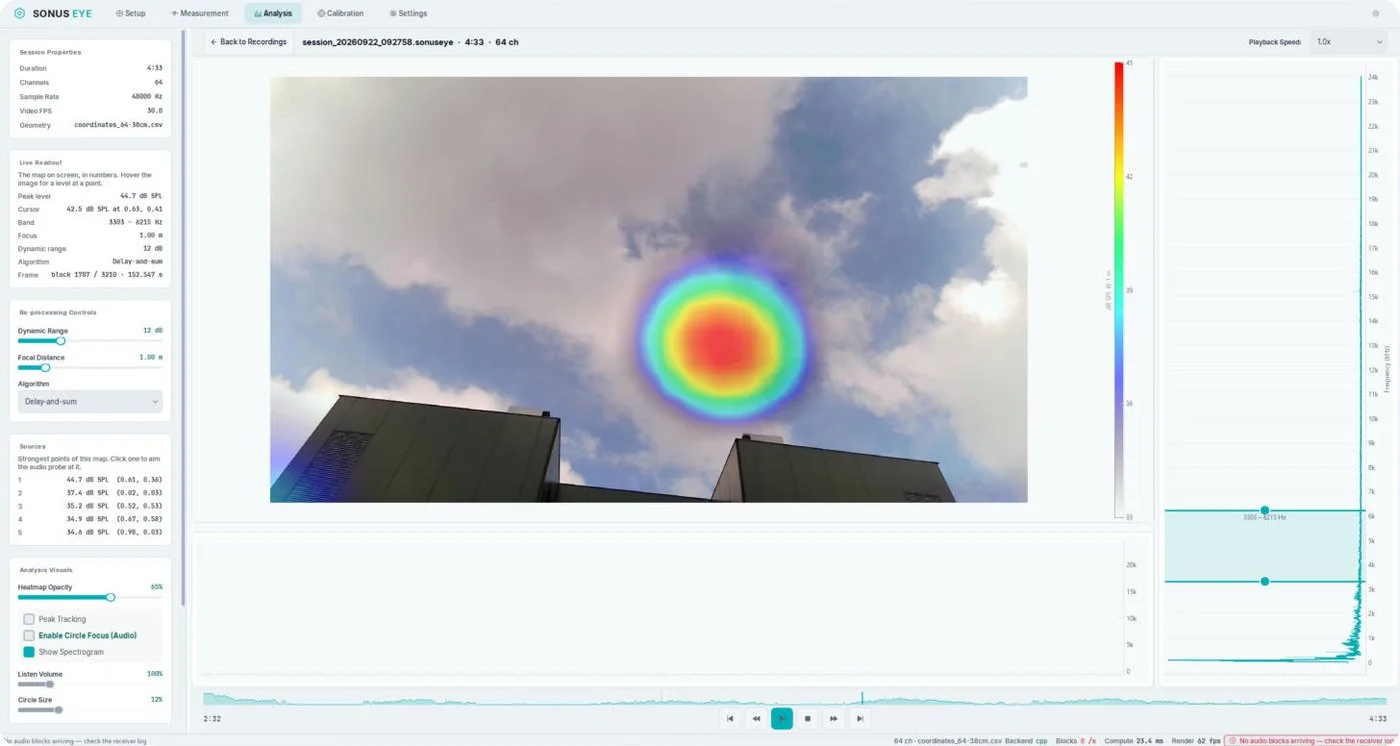
Task: Click the 2:32 current time label
Action: [x=212, y=718]
